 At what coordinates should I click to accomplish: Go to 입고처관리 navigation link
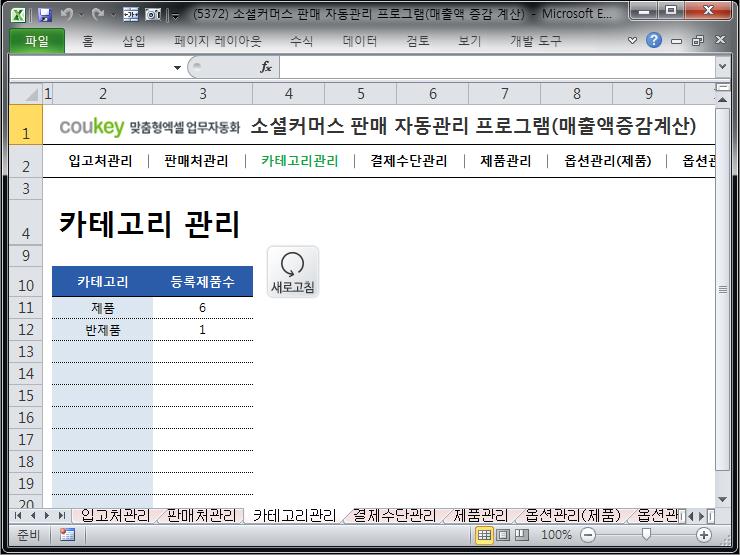click(101, 161)
